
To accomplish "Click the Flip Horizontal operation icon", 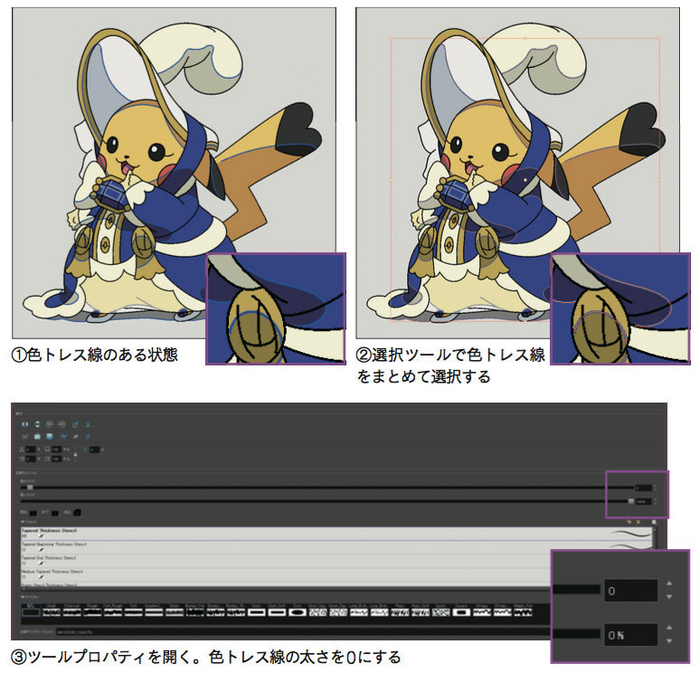I will (25, 424).
